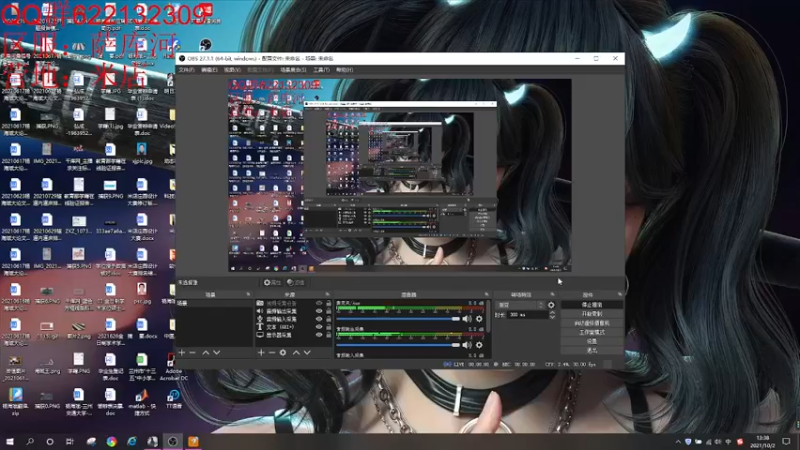The image size is (800, 450).
Task: Click the 开始录制 start recording button
Action: (x=592, y=314)
